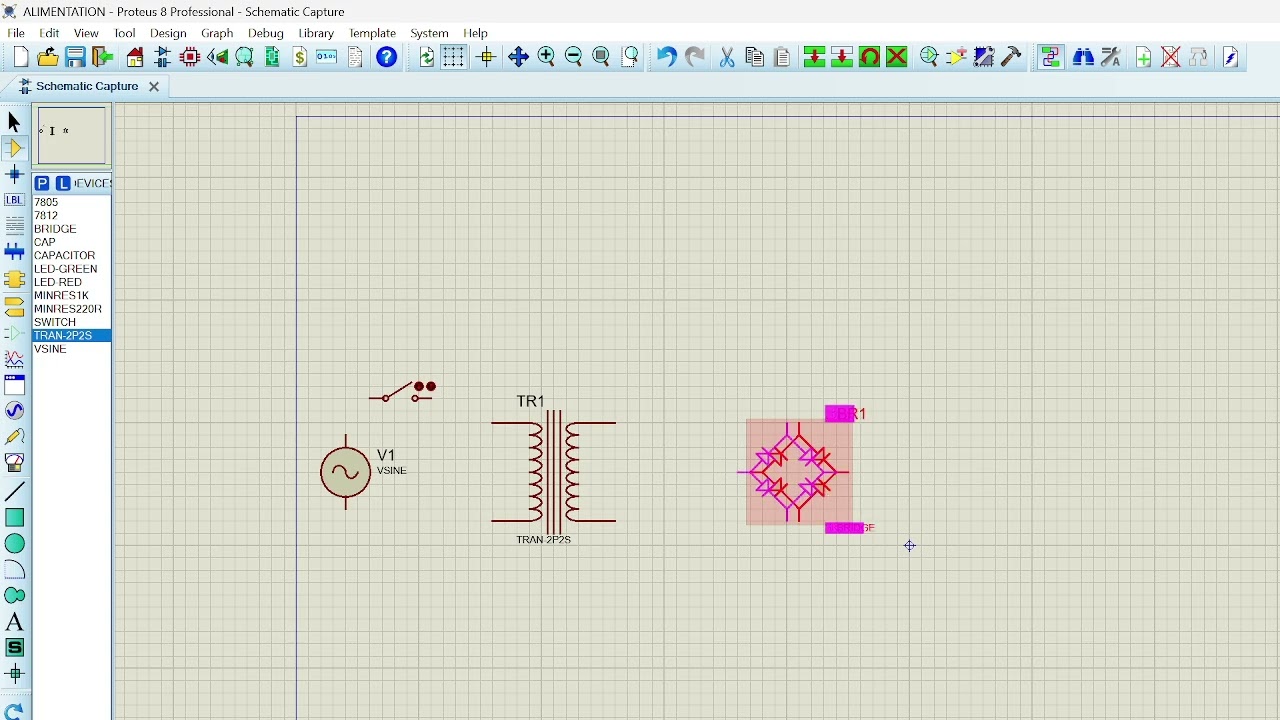Image resolution: width=1280 pixels, height=720 pixels.
Task: Open the Template menu
Action: 372,33
